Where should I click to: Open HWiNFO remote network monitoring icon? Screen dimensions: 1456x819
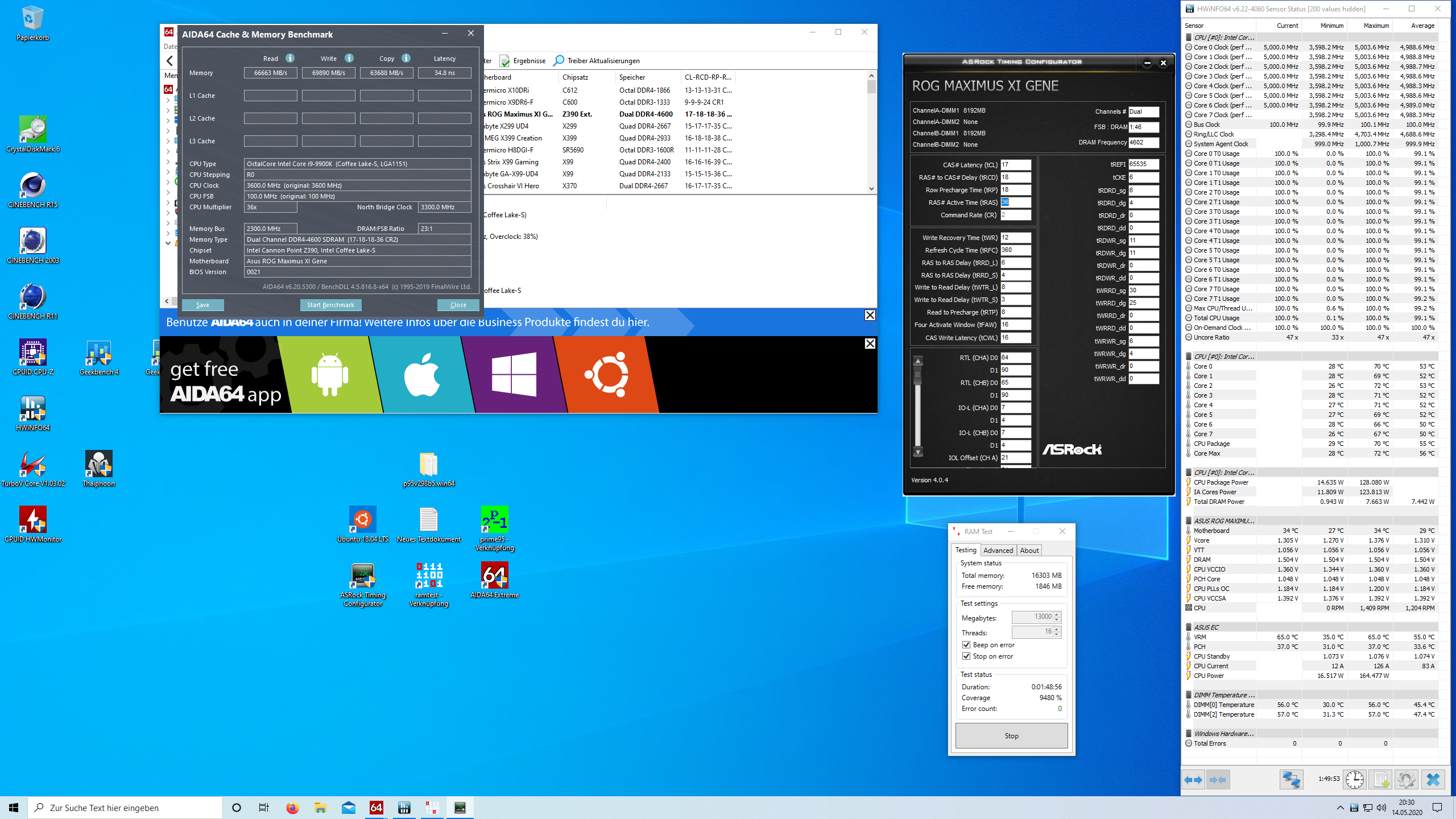tap(1291, 780)
